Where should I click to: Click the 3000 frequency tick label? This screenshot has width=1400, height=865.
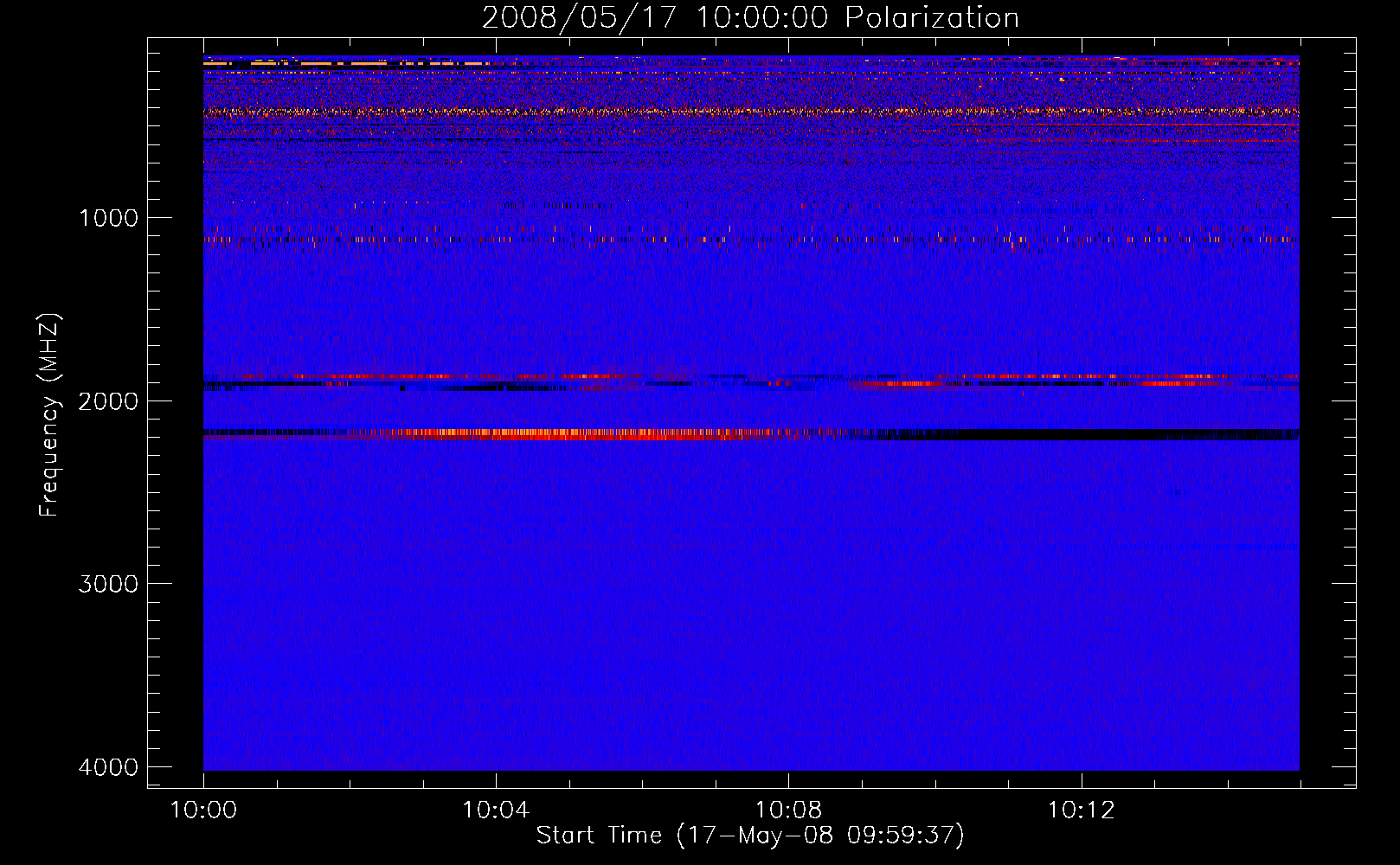108,584
